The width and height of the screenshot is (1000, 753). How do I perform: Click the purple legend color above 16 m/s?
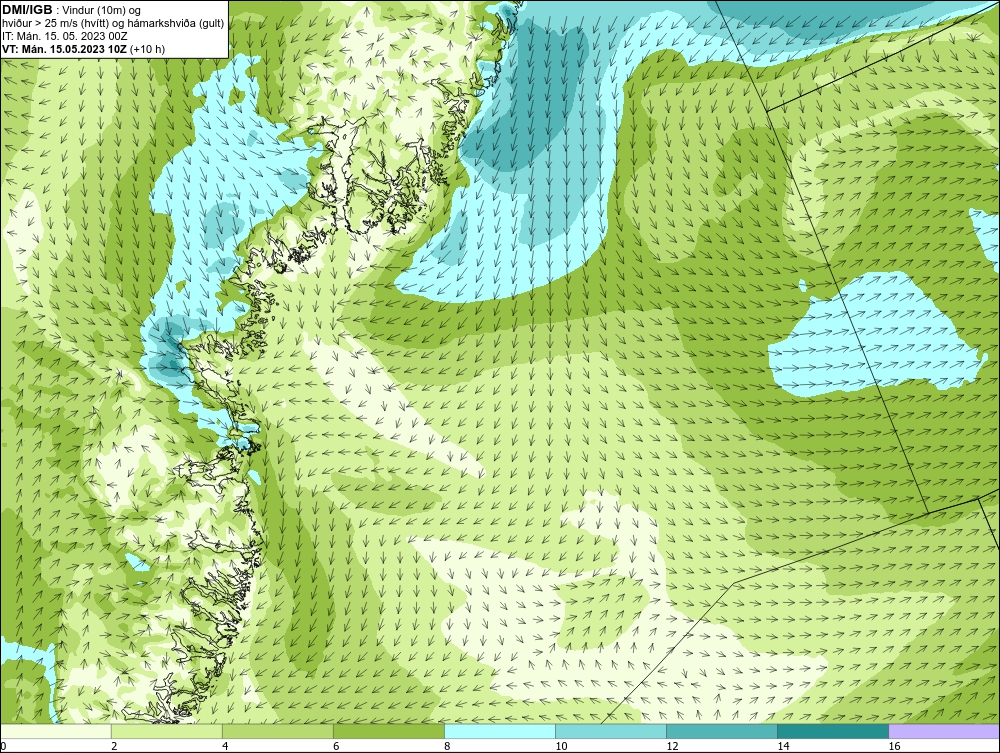pyautogui.click(x=944, y=731)
